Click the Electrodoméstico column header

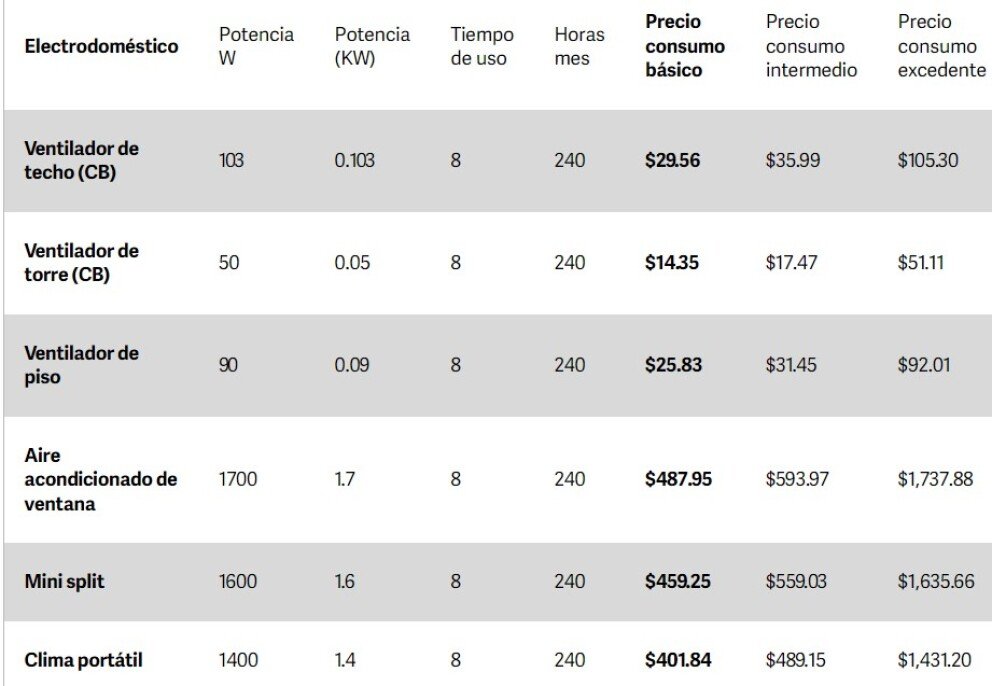(x=101, y=46)
